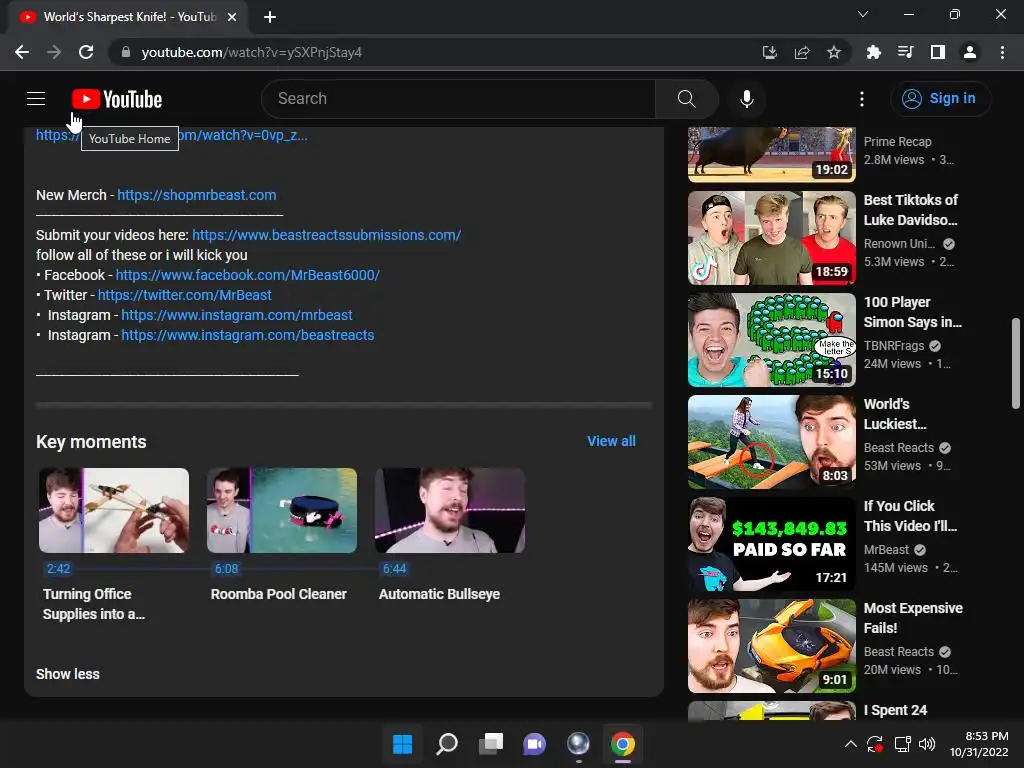The image size is (1024, 768).
Task: Open YouTube settings three-dot menu
Action: pyautogui.click(x=862, y=99)
